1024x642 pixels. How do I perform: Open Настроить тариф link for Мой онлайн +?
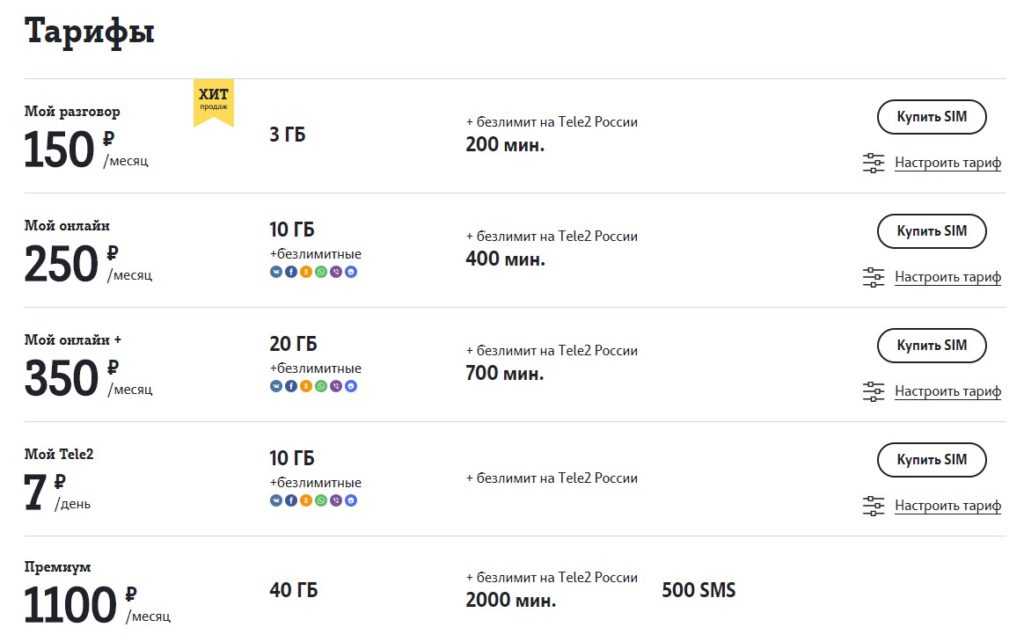pyautogui.click(x=948, y=391)
